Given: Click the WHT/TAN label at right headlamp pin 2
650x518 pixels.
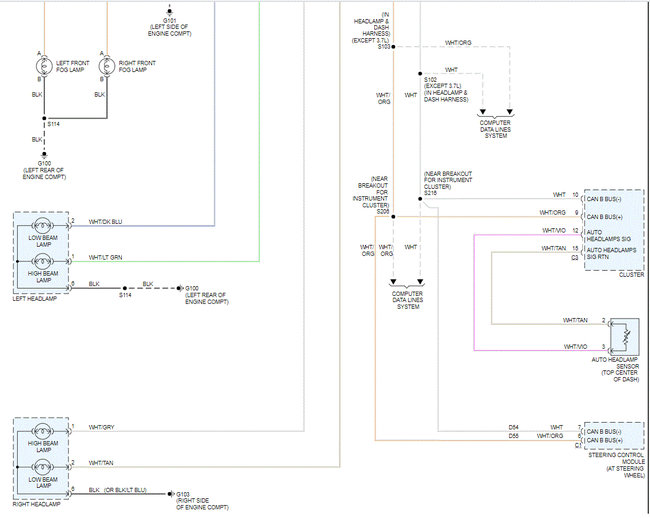Looking at the screenshot, I should coord(101,463).
